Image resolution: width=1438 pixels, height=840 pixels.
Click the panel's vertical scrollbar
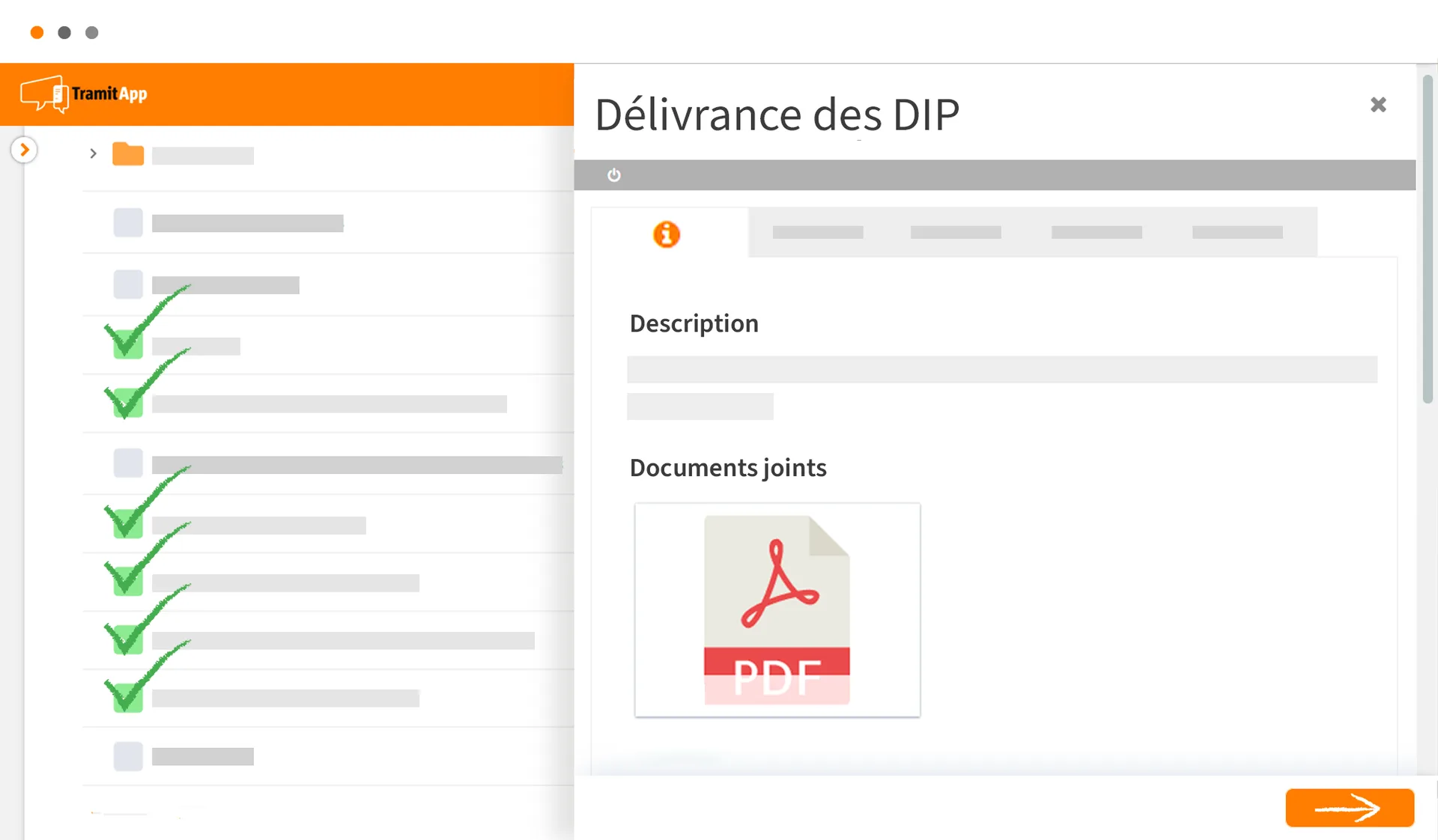[x=1428, y=240]
